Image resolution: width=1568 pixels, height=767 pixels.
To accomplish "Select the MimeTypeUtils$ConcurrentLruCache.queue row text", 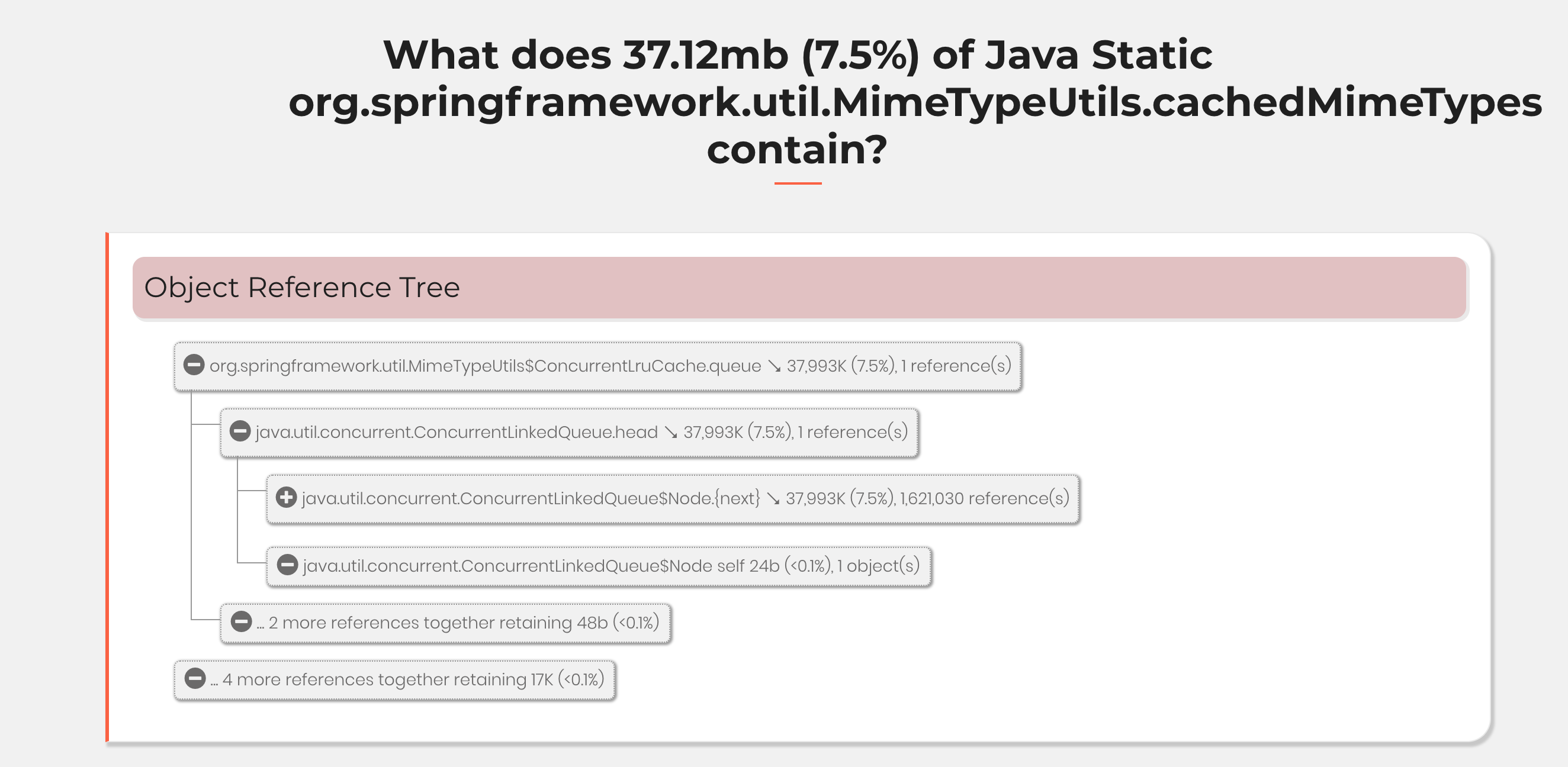I will pyautogui.click(x=610, y=366).
